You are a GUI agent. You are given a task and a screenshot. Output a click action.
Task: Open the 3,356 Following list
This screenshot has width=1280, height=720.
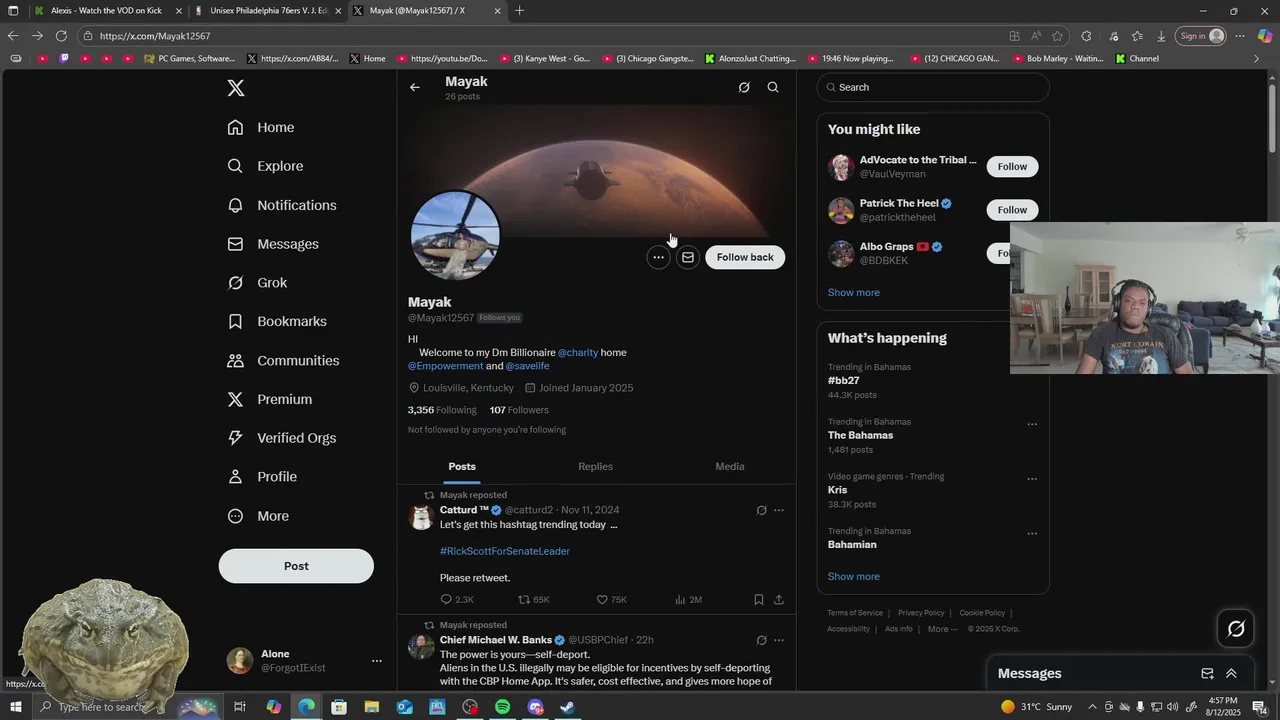[x=442, y=410]
